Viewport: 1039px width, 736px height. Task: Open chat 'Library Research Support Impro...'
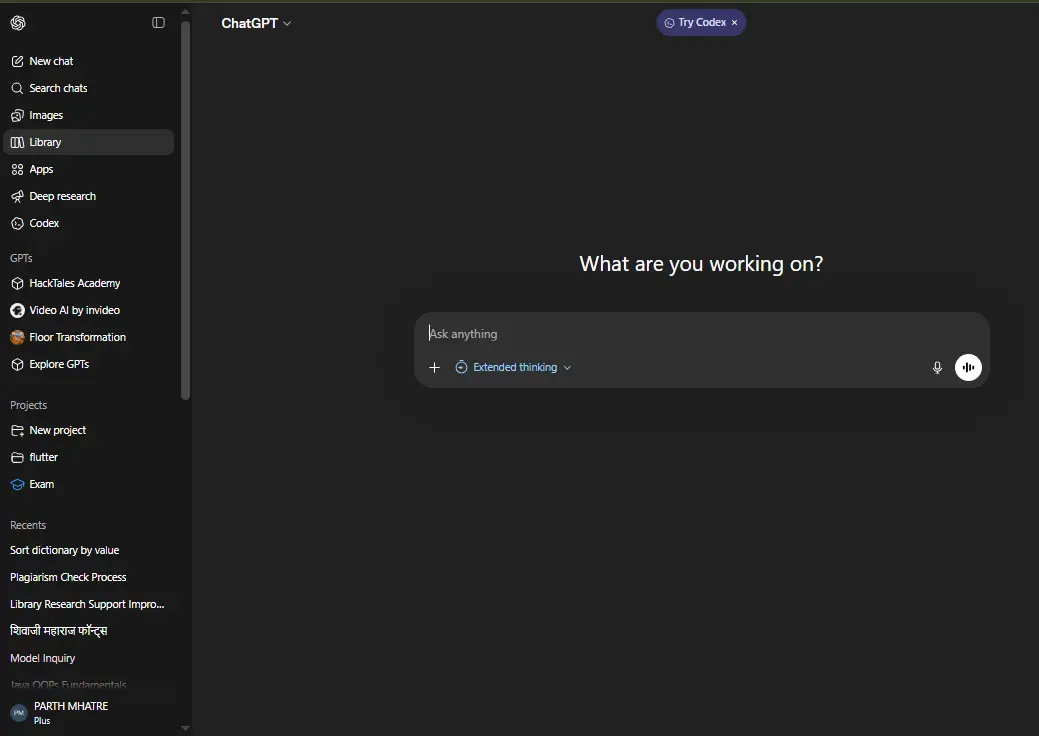pyautogui.click(x=88, y=605)
